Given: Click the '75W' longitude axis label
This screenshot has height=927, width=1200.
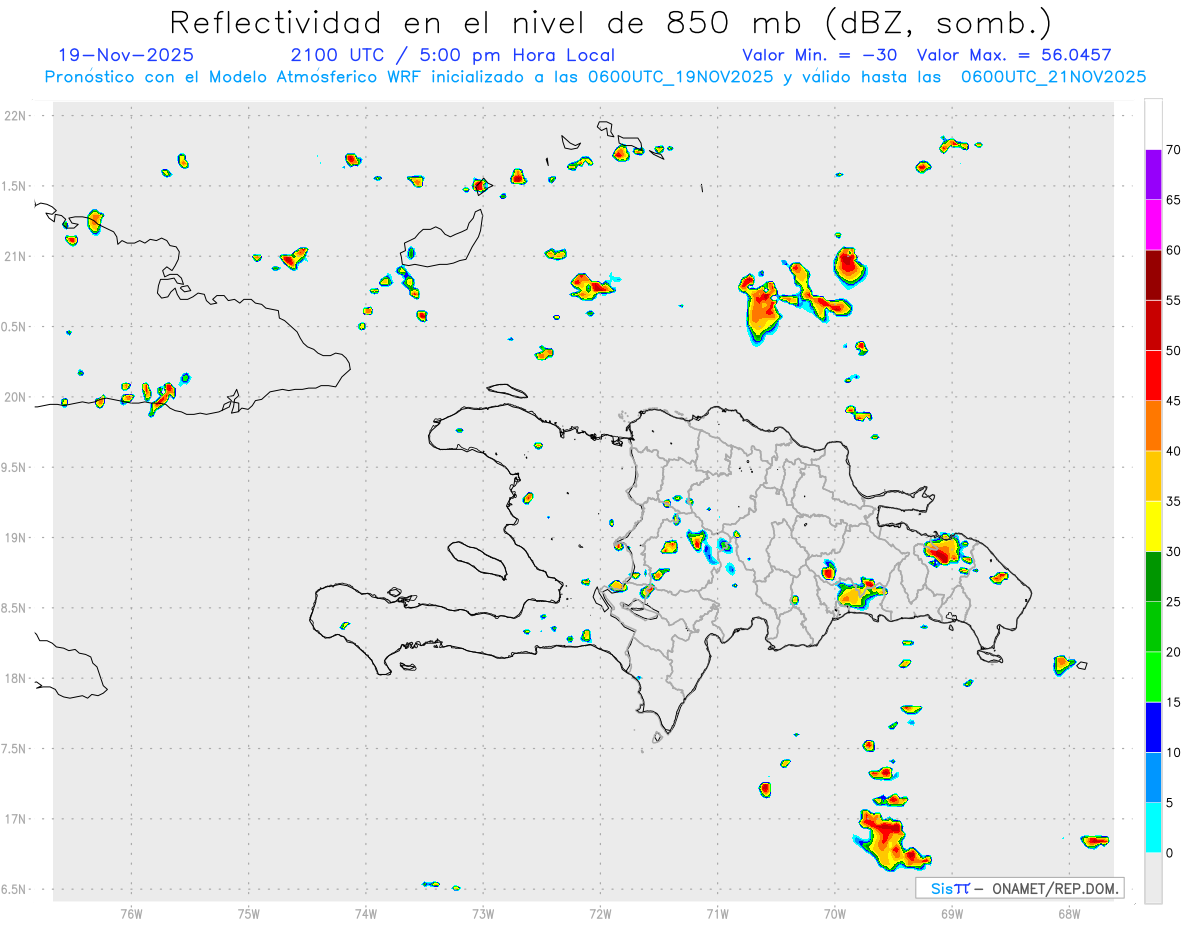Looking at the screenshot, I should pos(249,913).
